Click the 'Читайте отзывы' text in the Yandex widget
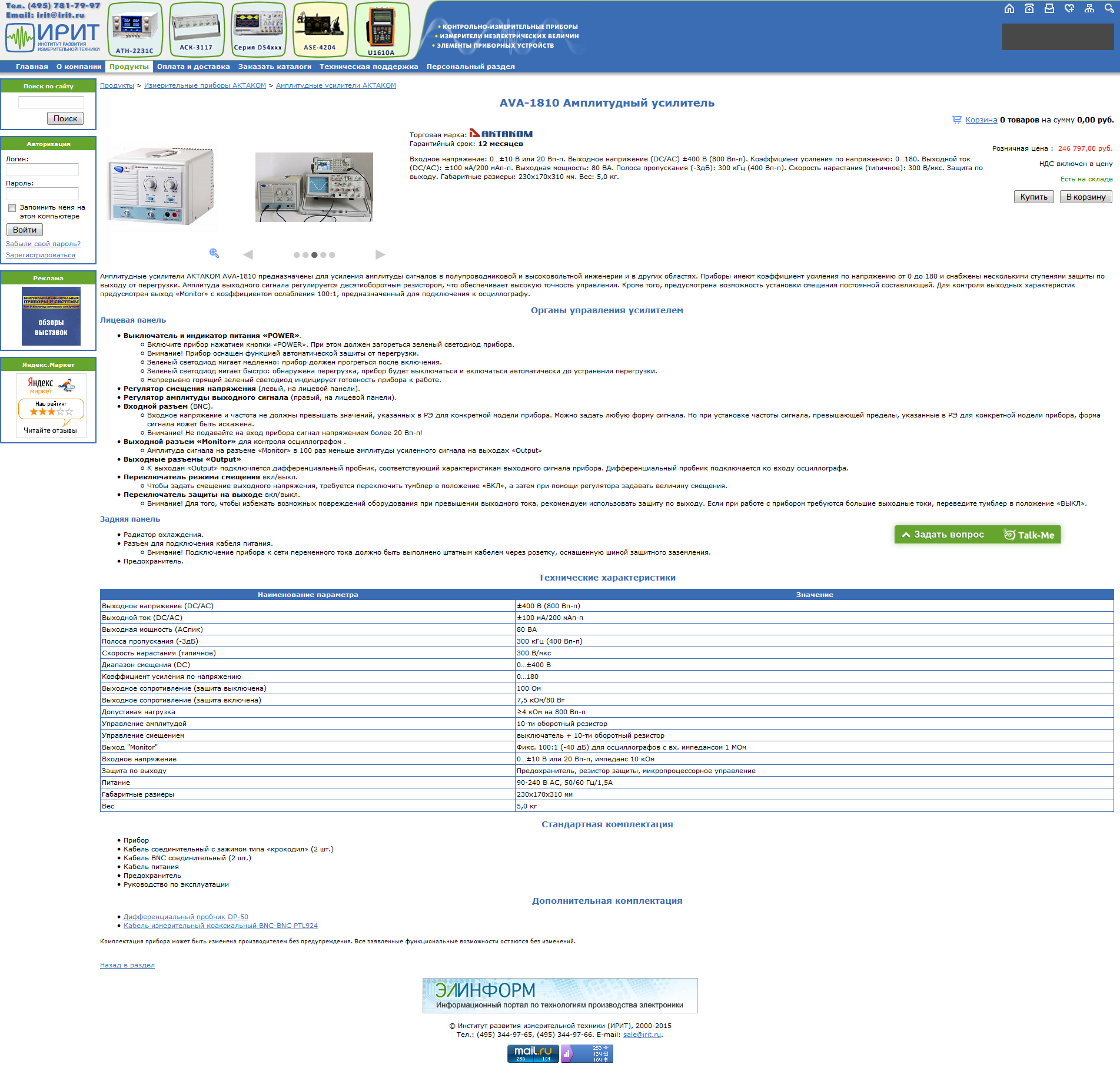 tap(50, 430)
